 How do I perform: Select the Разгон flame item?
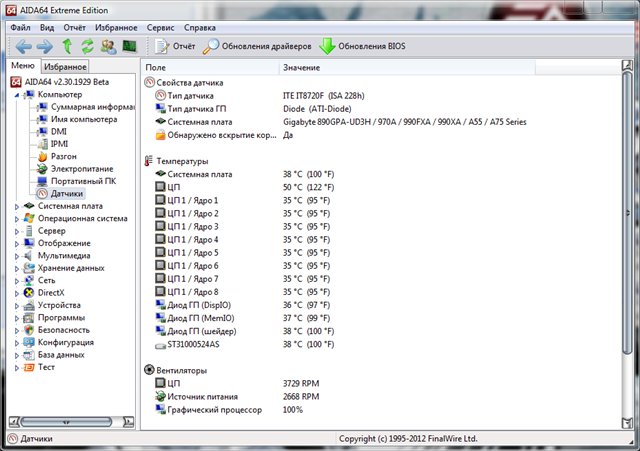pyautogui.click(x=63, y=156)
